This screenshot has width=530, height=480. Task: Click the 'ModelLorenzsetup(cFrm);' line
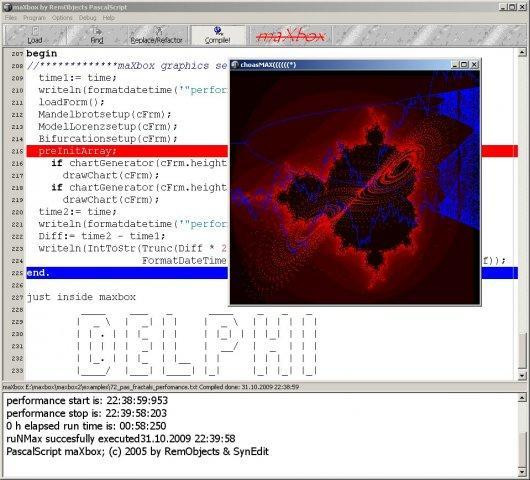[x=108, y=126]
